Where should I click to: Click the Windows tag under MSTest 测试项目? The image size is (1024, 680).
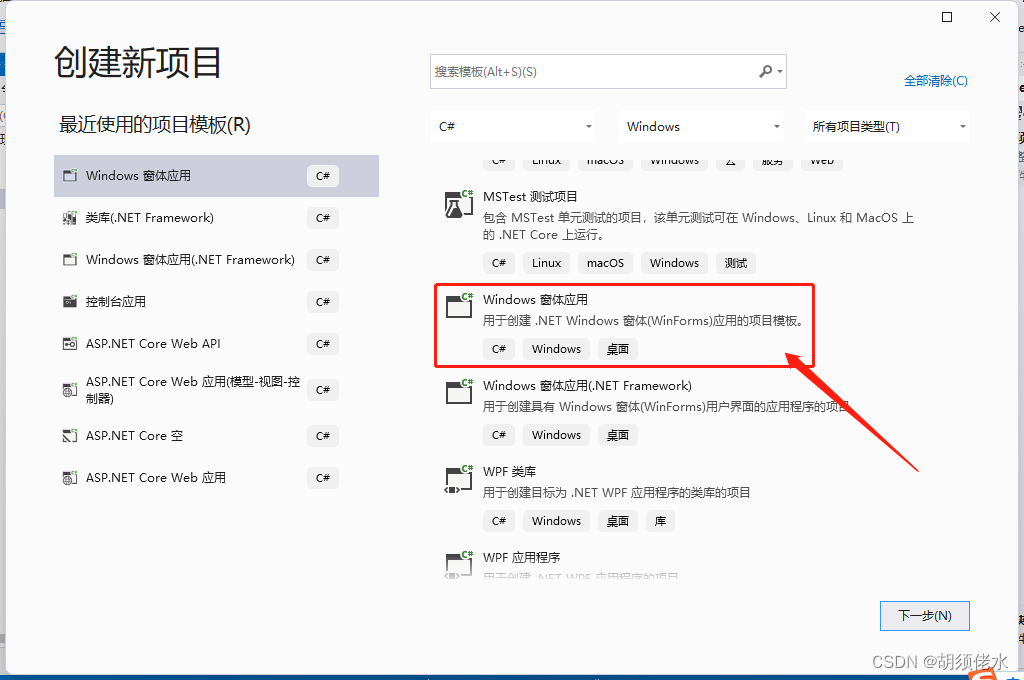pyautogui.click(x=674, y=263)
